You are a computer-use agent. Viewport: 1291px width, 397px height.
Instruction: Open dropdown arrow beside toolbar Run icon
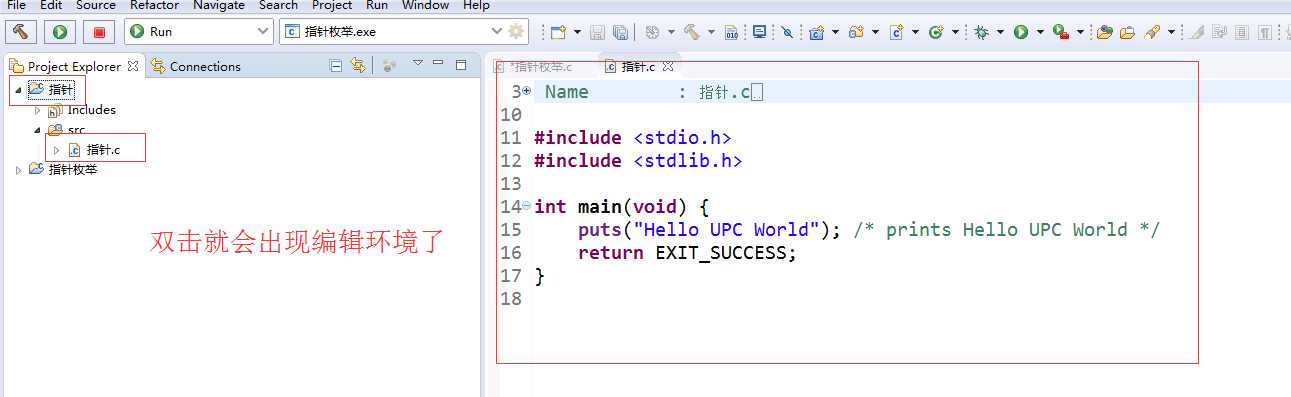coord(1040,32)
